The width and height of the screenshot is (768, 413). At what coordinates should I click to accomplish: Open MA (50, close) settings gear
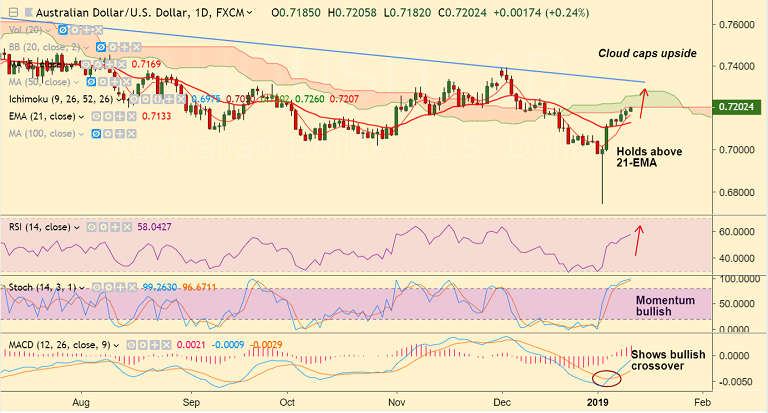click(x=102, y=82)
